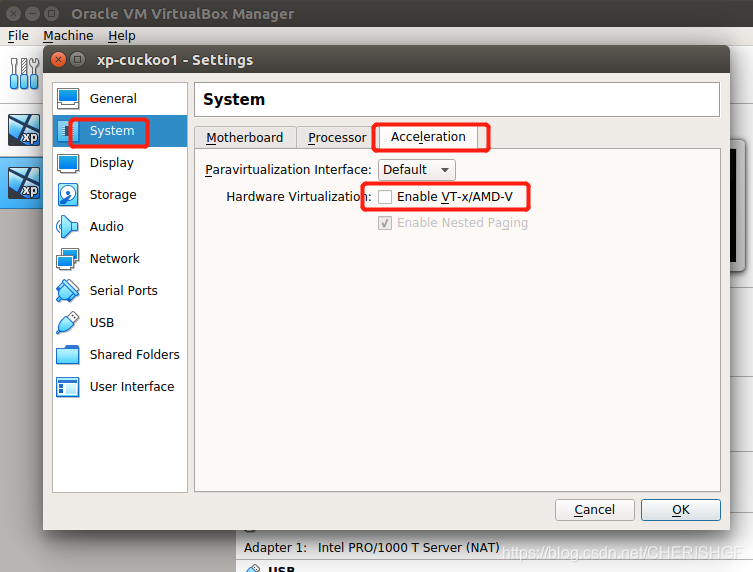
Task: Select the highlighted XP virtual machine icon
Action: [x=24, y=183]
